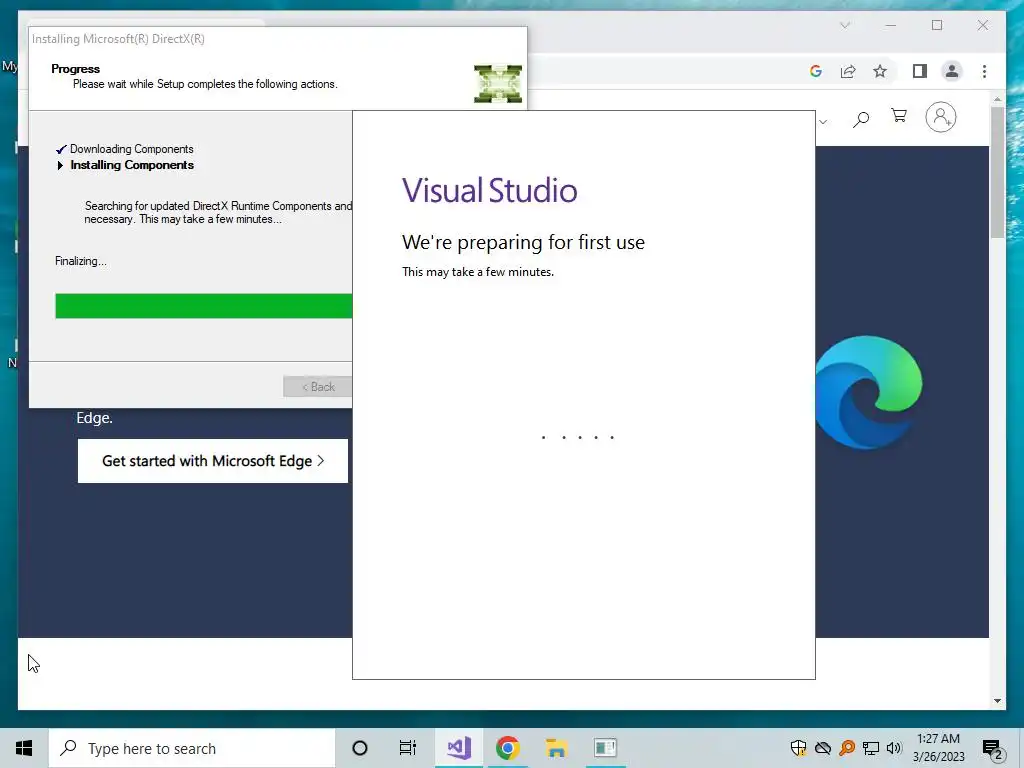Viewport: 1024px width, 768px height.
Task: Click the Installing Microsoft DirectX title bar
Action: (x=278, y=39)
